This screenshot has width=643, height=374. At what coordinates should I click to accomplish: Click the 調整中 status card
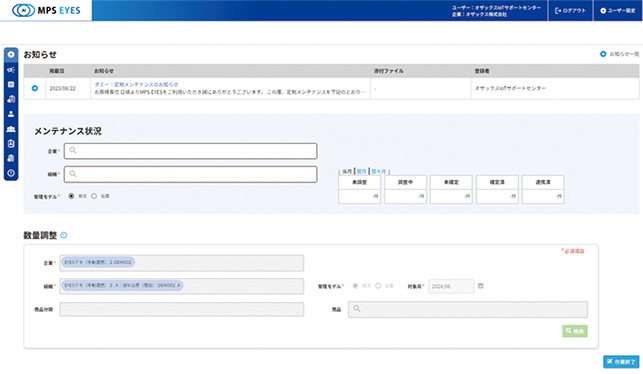click(405, 189)
